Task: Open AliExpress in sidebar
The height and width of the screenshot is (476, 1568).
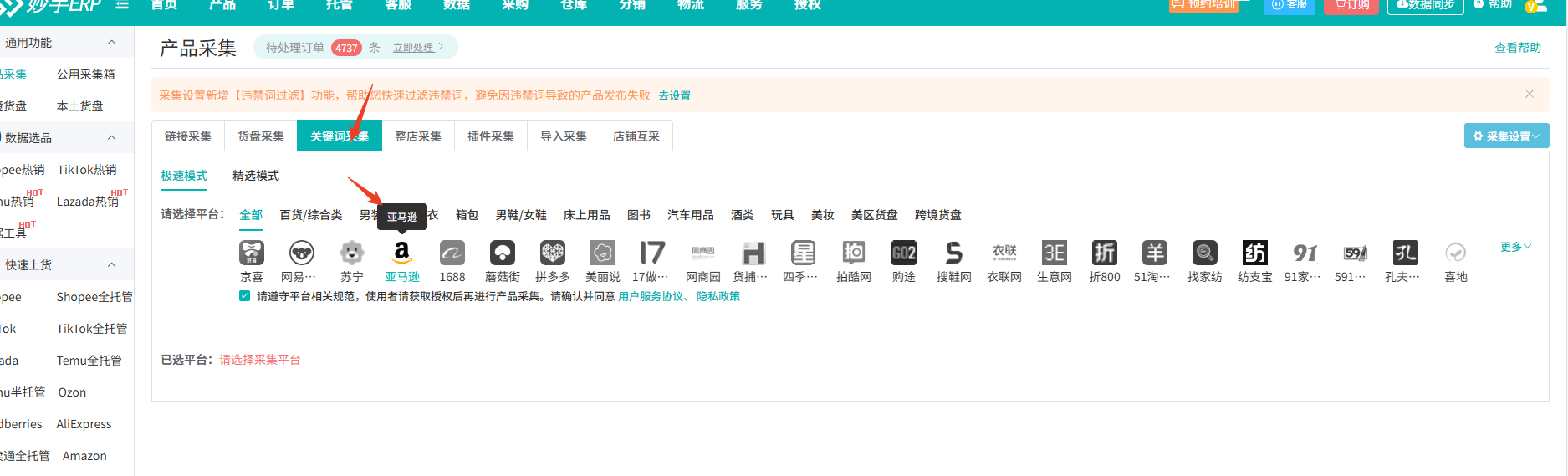Action: point(84,424)
